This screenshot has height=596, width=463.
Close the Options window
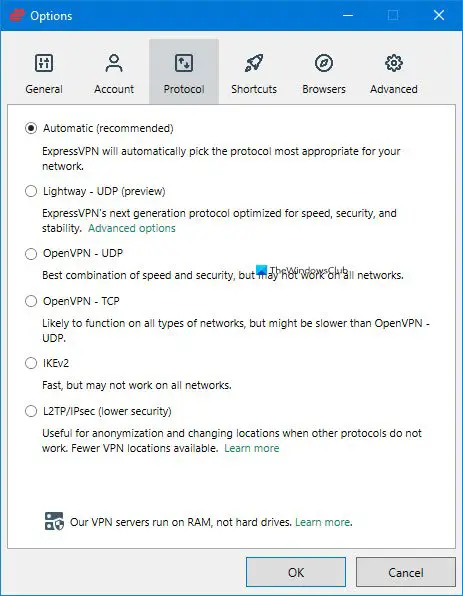(x=439, y=15)
